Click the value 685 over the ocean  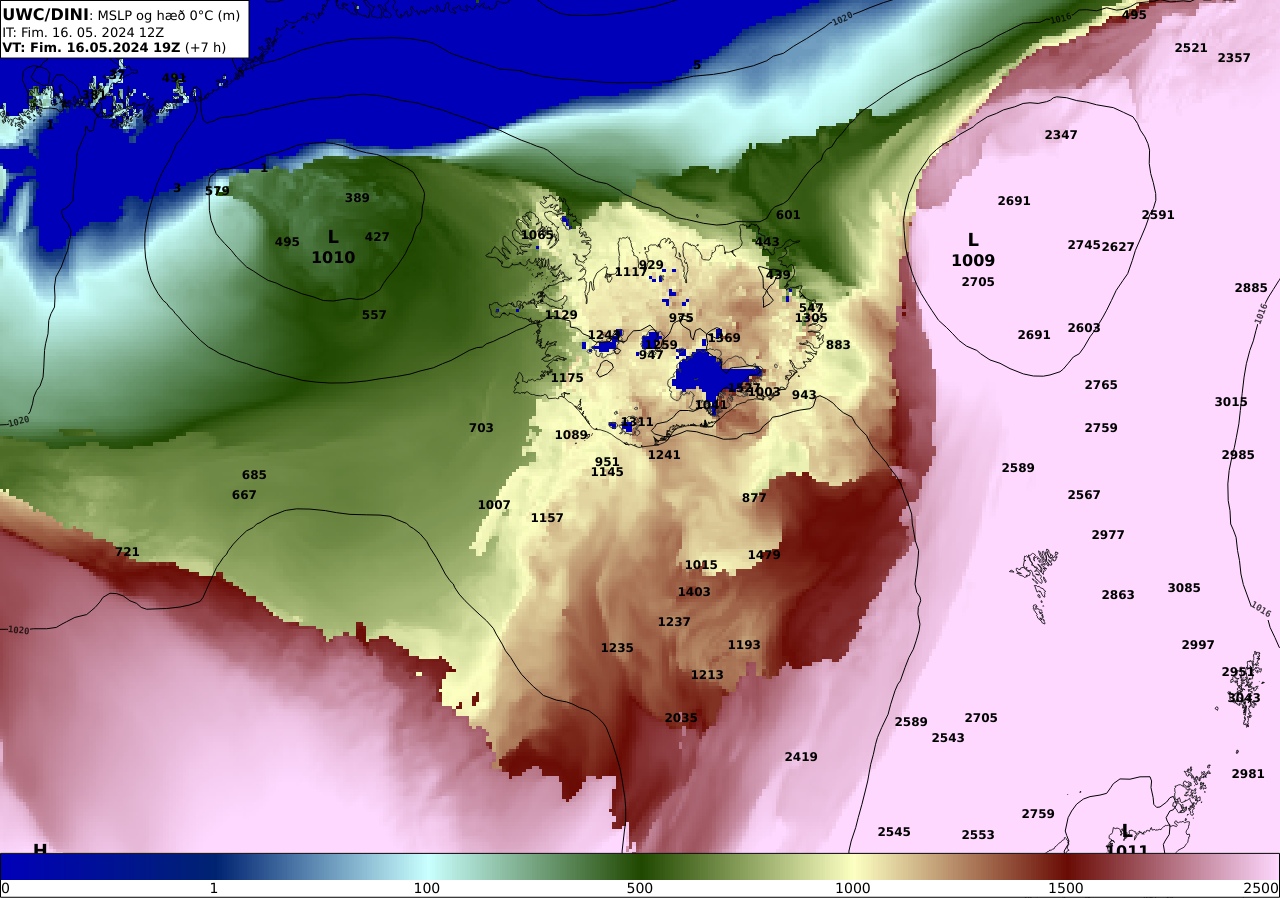254,475
